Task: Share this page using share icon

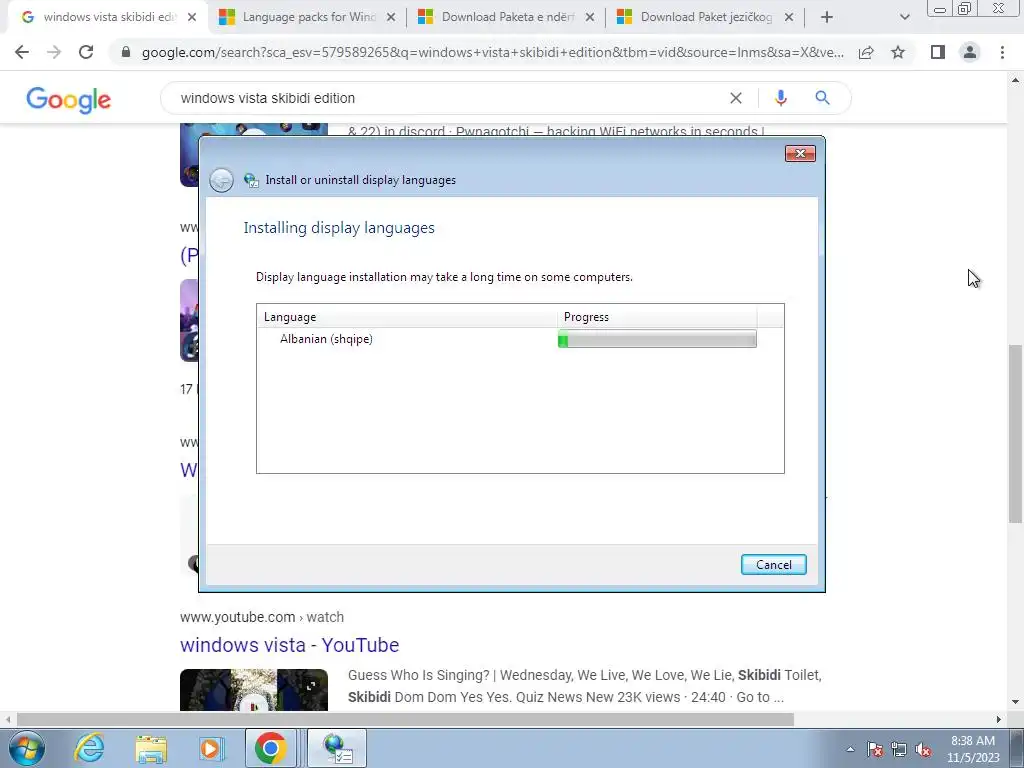Action: [x=866, y=52]
